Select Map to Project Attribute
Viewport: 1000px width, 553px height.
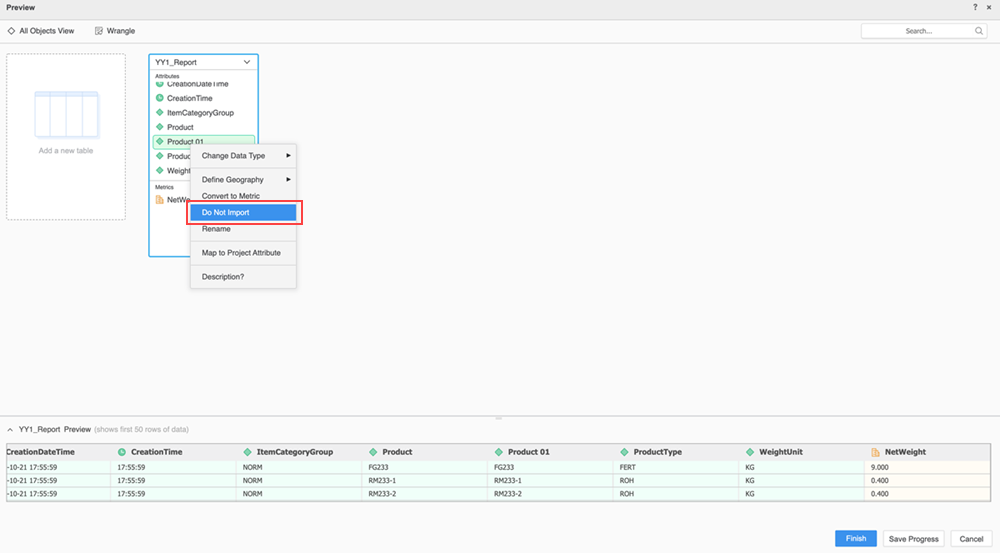pos(241,253)
